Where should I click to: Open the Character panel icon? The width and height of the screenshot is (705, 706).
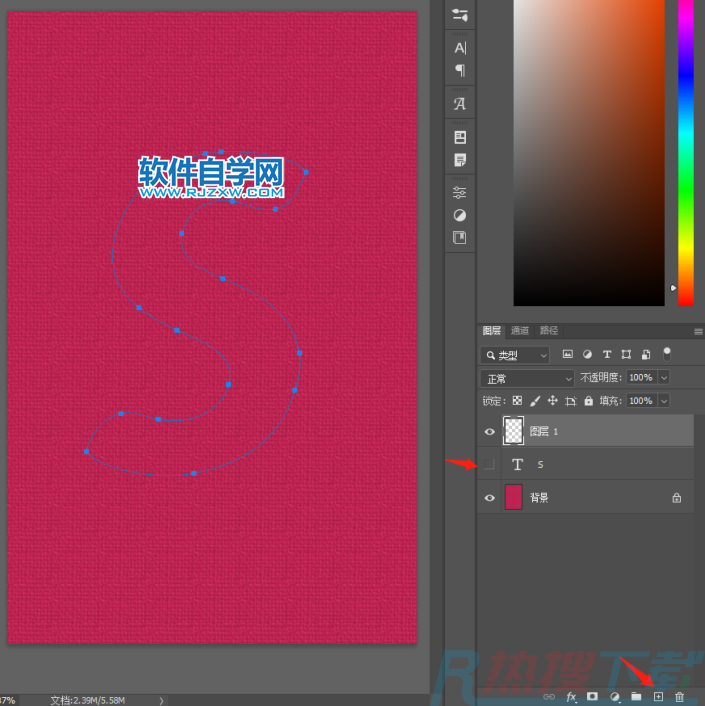coord(460,48)
